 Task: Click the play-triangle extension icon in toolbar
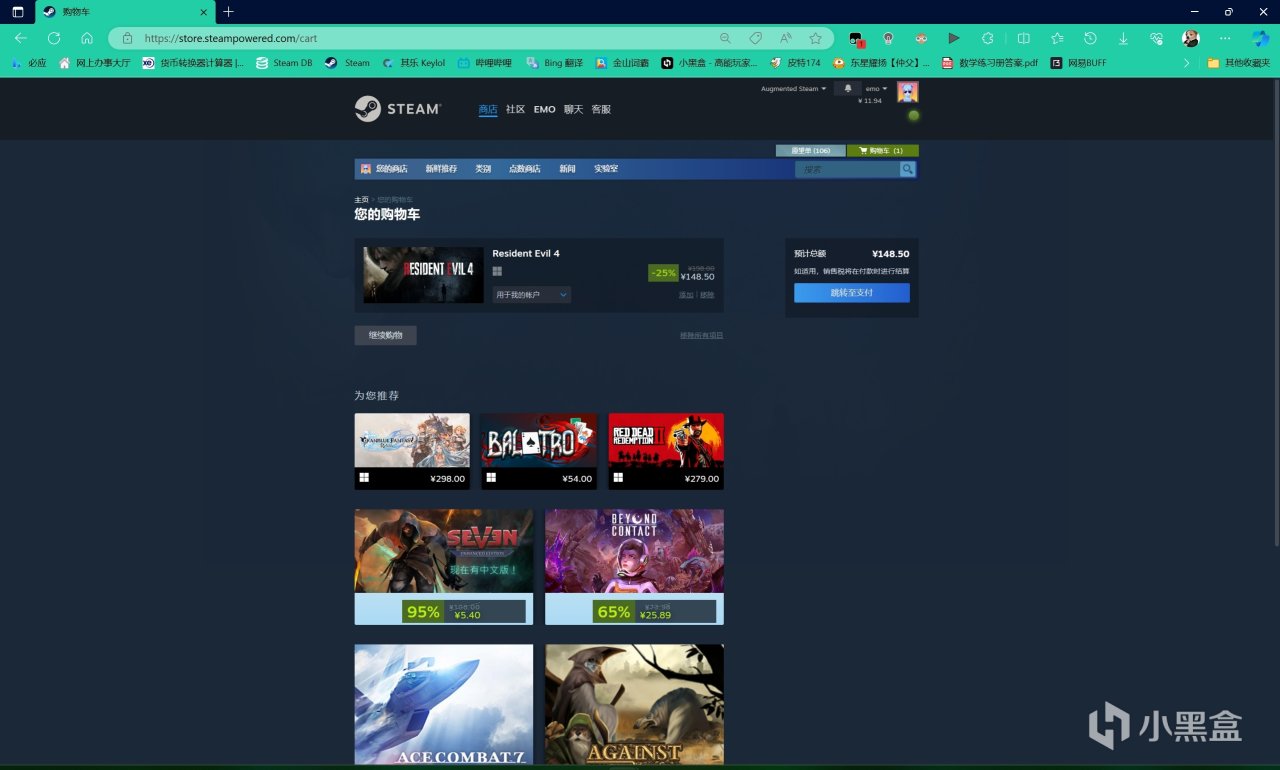click(953, 38)
